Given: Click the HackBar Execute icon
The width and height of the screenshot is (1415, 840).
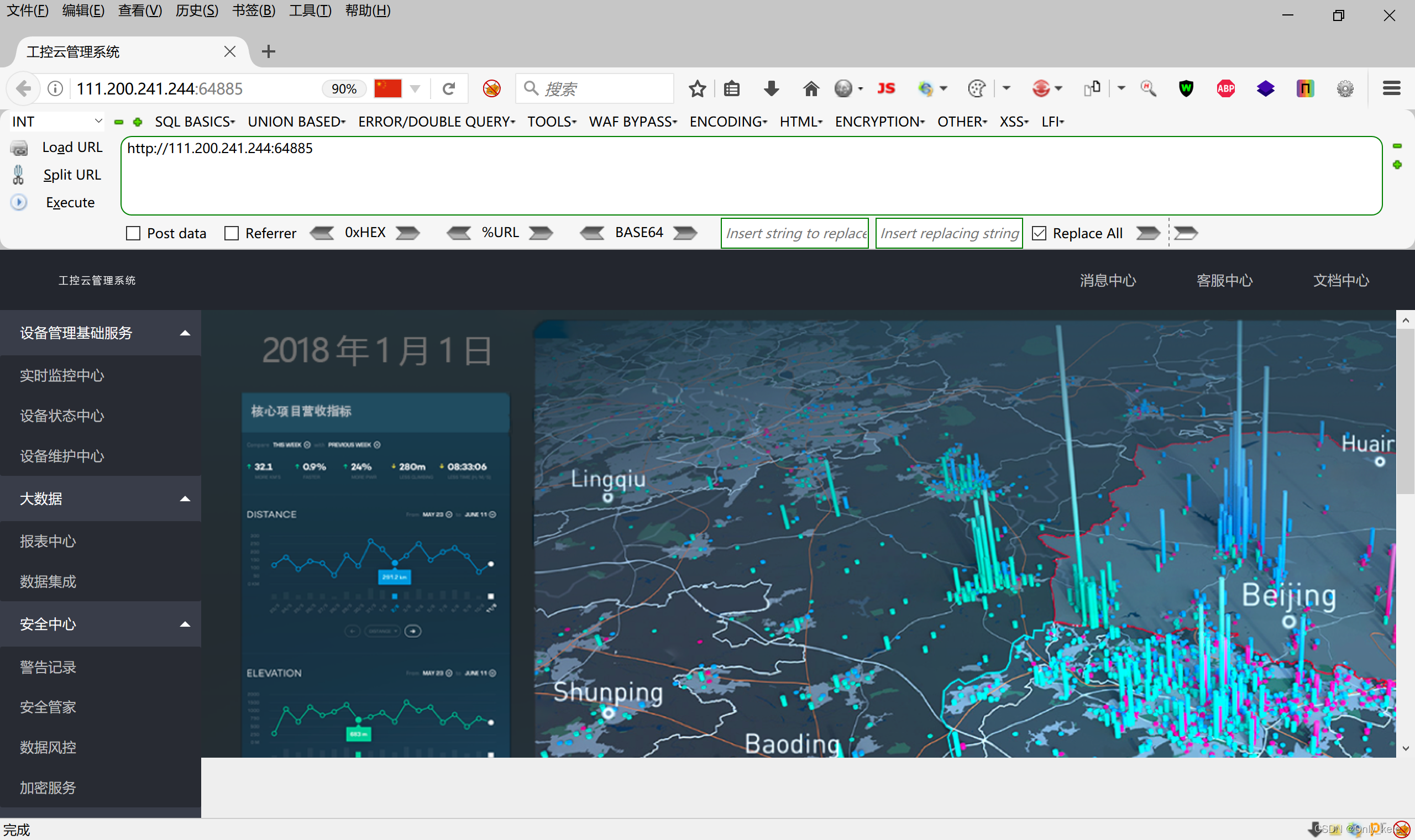Looking at the screenshot, I should (x=19, y=203).
